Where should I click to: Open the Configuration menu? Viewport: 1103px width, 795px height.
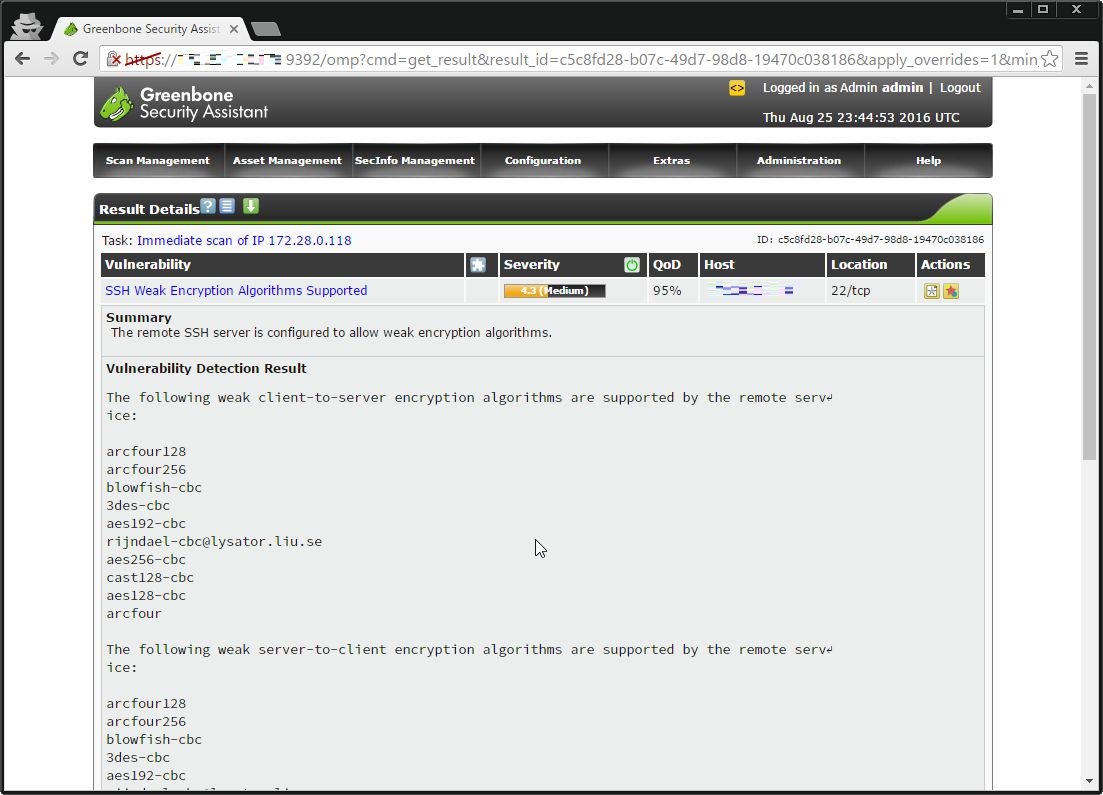tap(543, 160)
